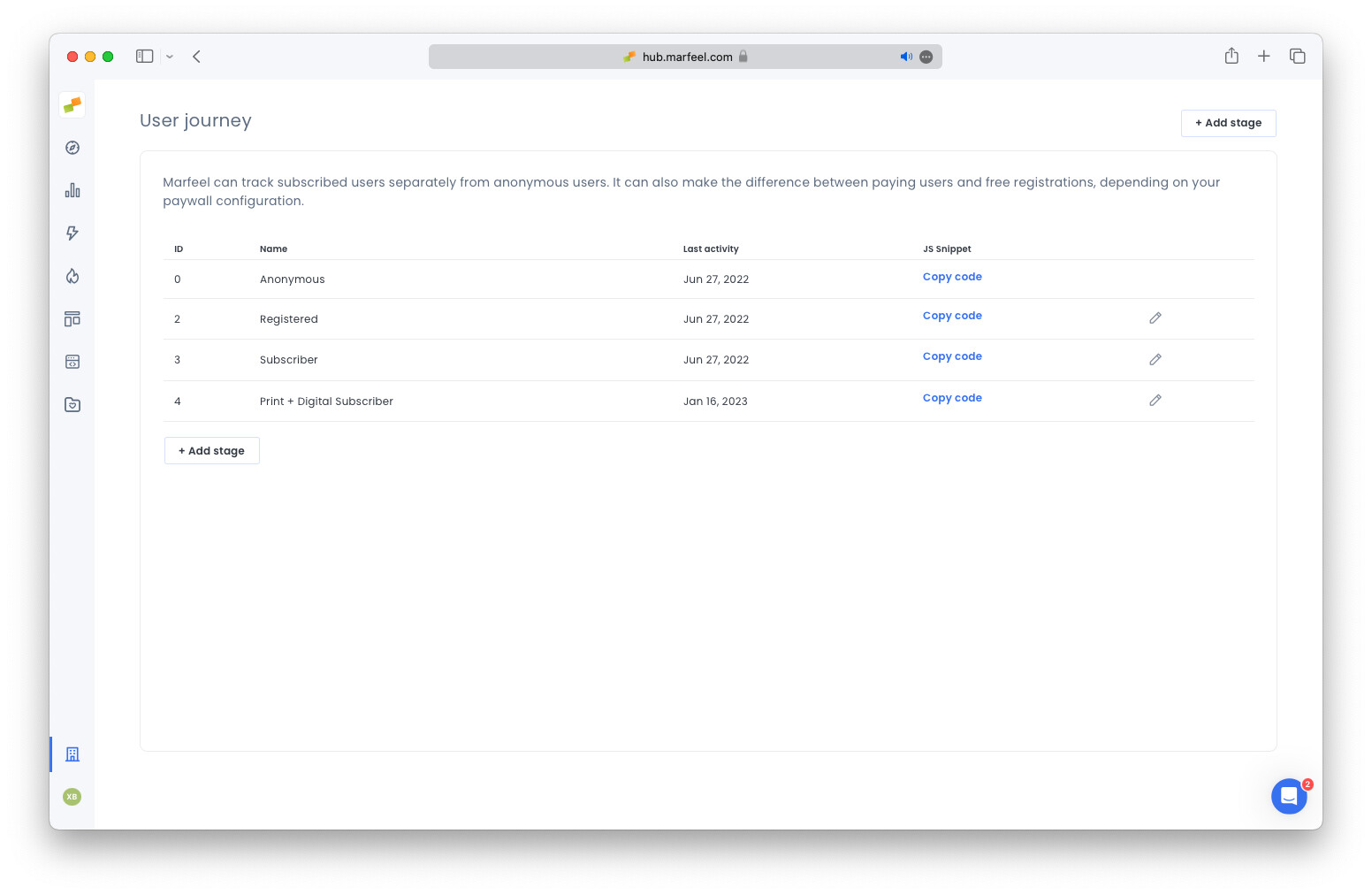Select the blue building organization icon

[72, 754]
